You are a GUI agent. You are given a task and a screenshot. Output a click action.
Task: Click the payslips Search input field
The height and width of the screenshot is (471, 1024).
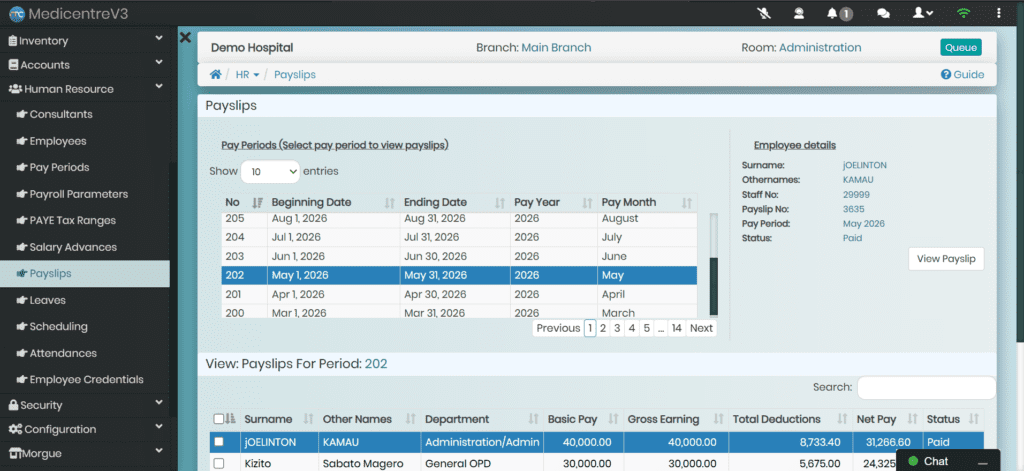(926, 387)
